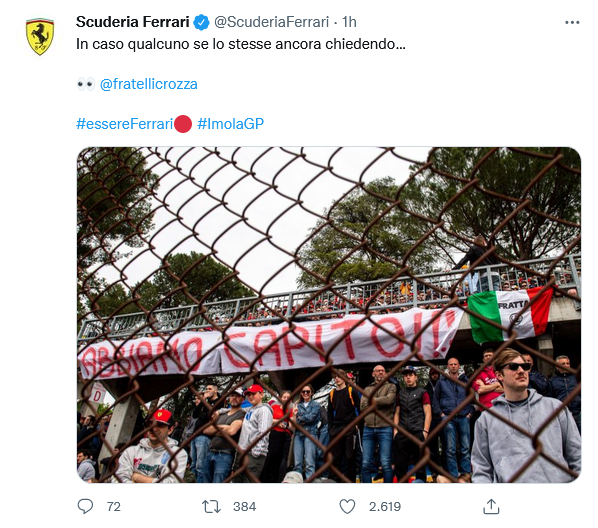
Task: Click the red circle emoji
Action: point(183,124)
